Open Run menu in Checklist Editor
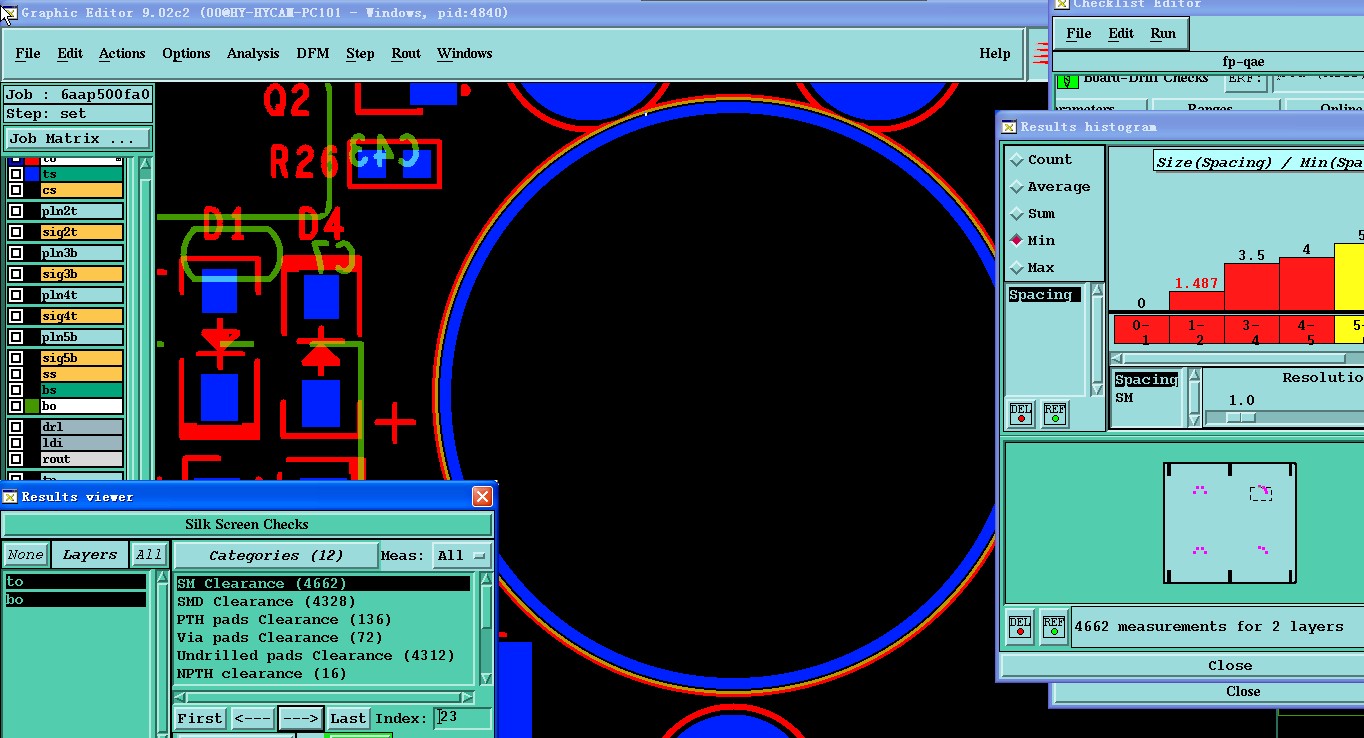Screen dimensions: 1364x738 [1163, 33]
